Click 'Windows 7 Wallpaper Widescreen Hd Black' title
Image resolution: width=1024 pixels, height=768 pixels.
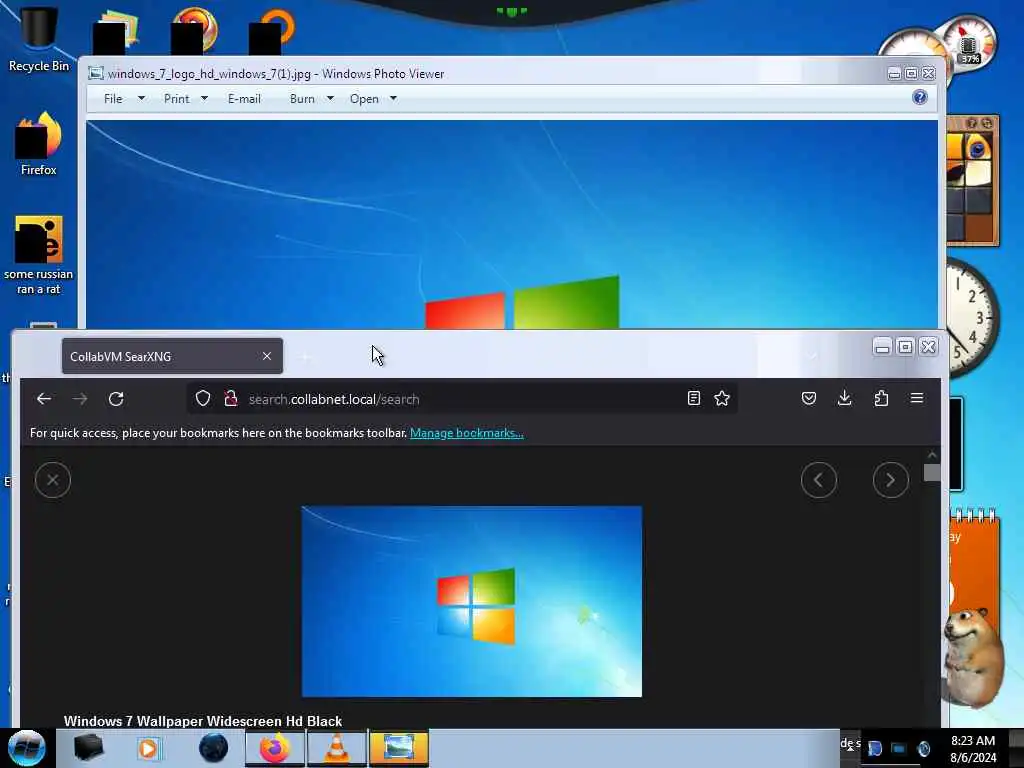[203, 721]
